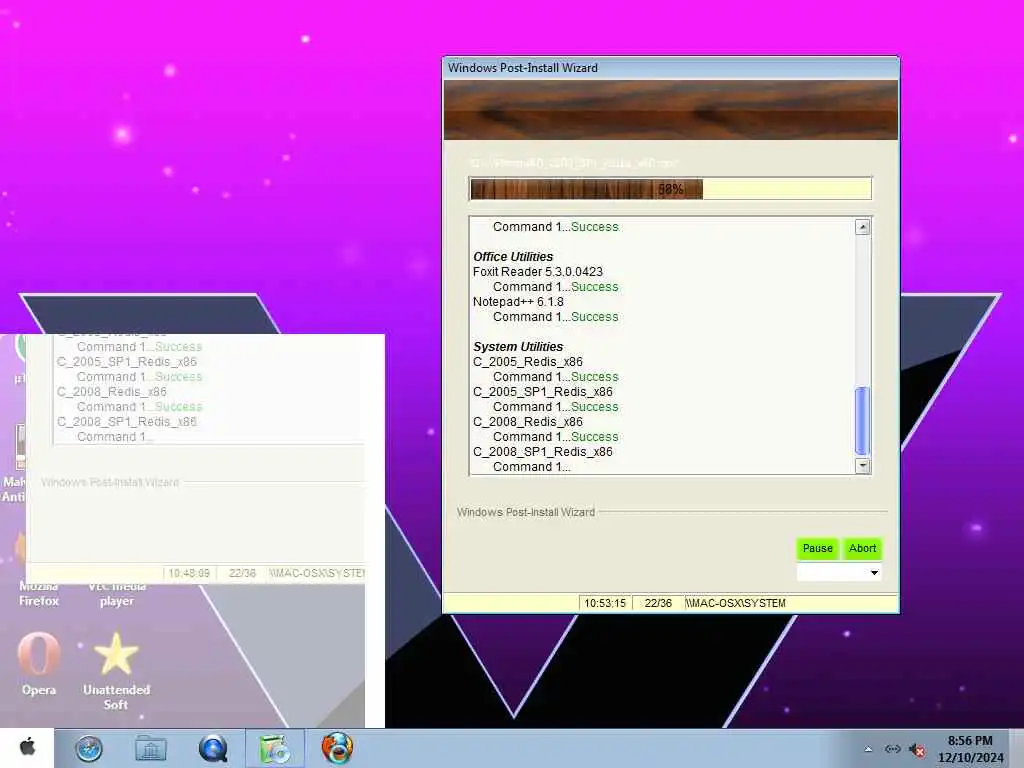The image size is (1024, 768).
Task: Select the Notepad++ 6.1.8 entry
Action: pyautogui.click(x=518, y=302)
